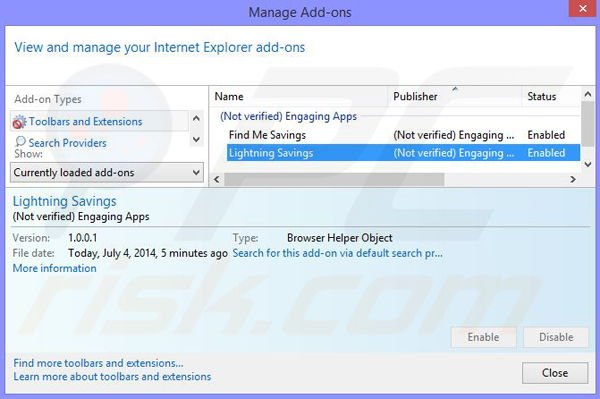Click publisher cell of Find Me Savings

pos(453,135)
